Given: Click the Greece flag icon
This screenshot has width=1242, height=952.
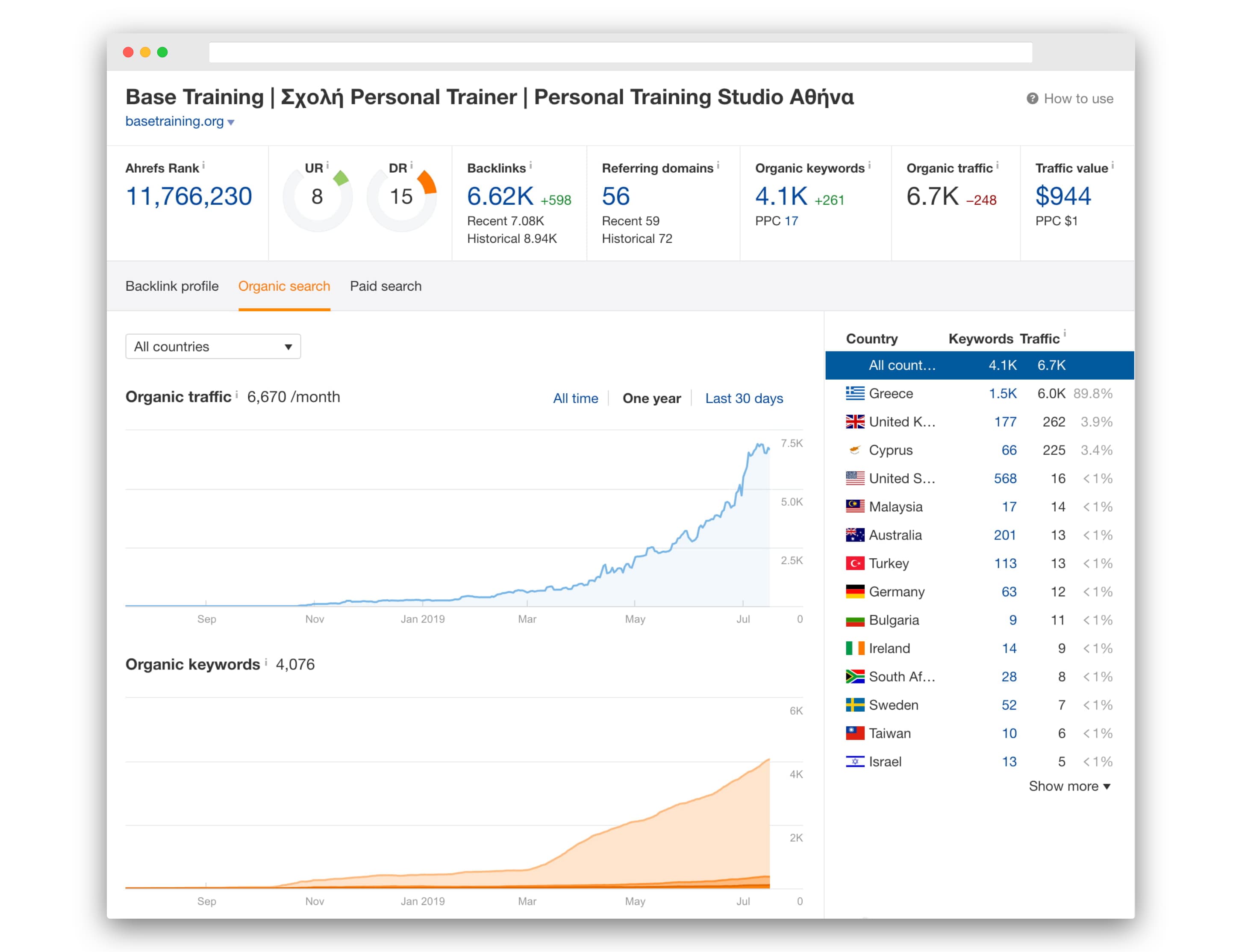Looking at the screenshot, I should [x=855, y=393].
